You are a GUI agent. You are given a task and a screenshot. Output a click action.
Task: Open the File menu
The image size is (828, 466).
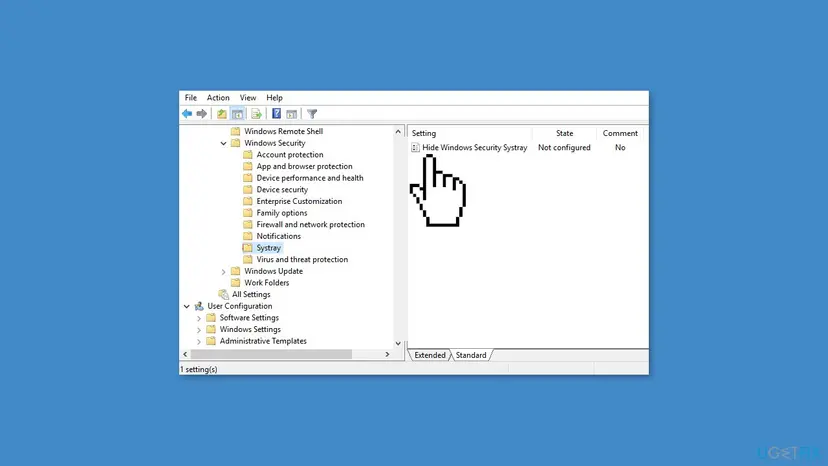tap(191, 98)
